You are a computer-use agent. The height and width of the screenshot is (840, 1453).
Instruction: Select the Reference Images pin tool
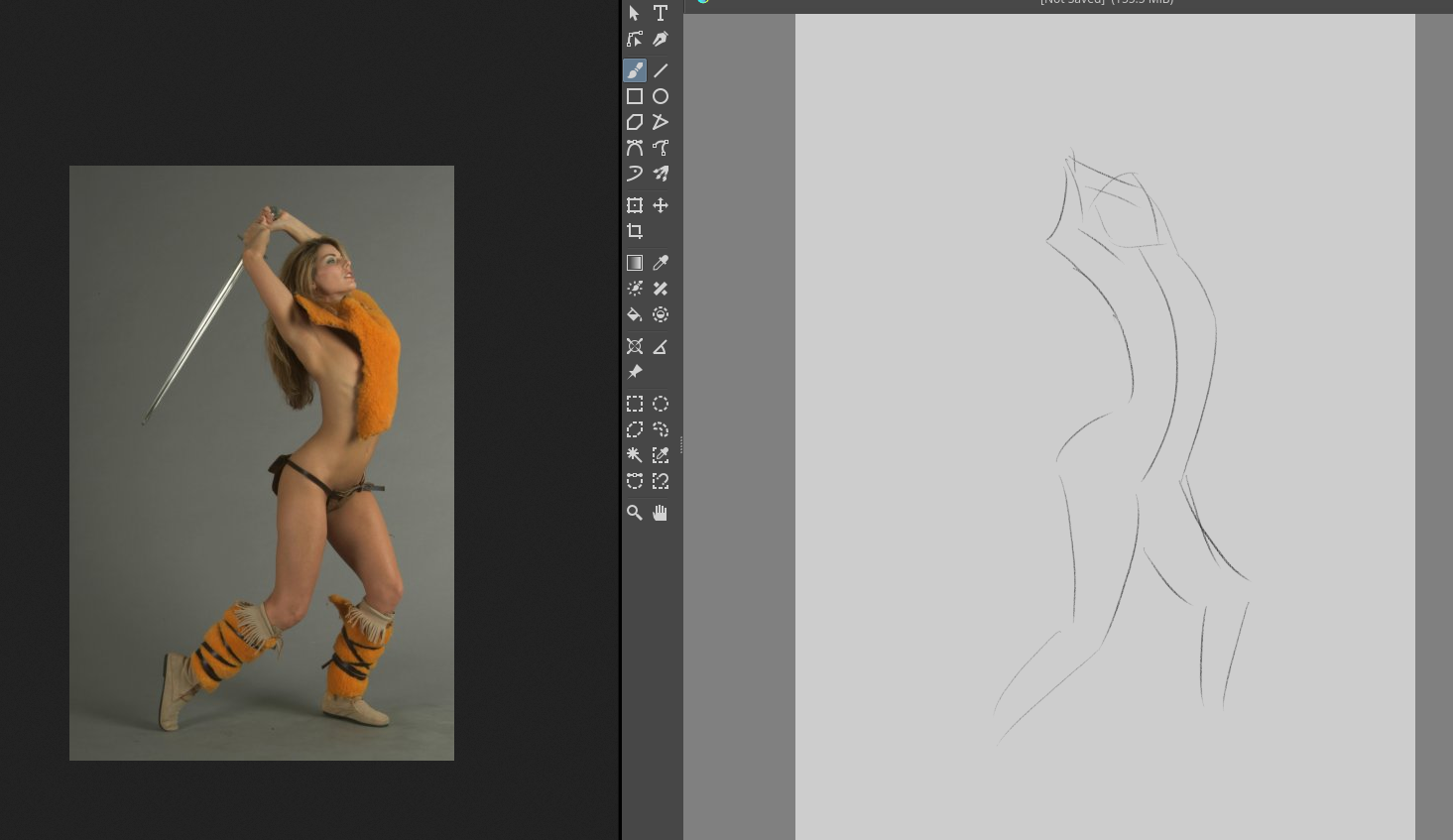(x=635, y=372)
